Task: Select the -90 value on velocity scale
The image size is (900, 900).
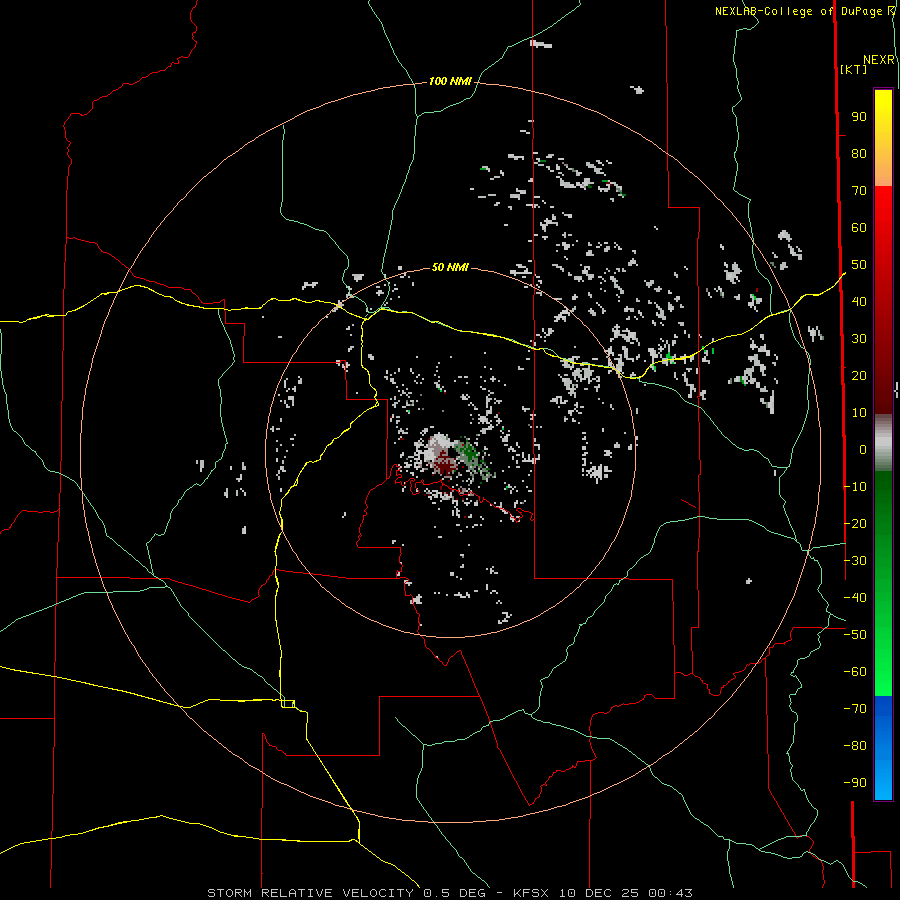Action: [x=855, y=783]
